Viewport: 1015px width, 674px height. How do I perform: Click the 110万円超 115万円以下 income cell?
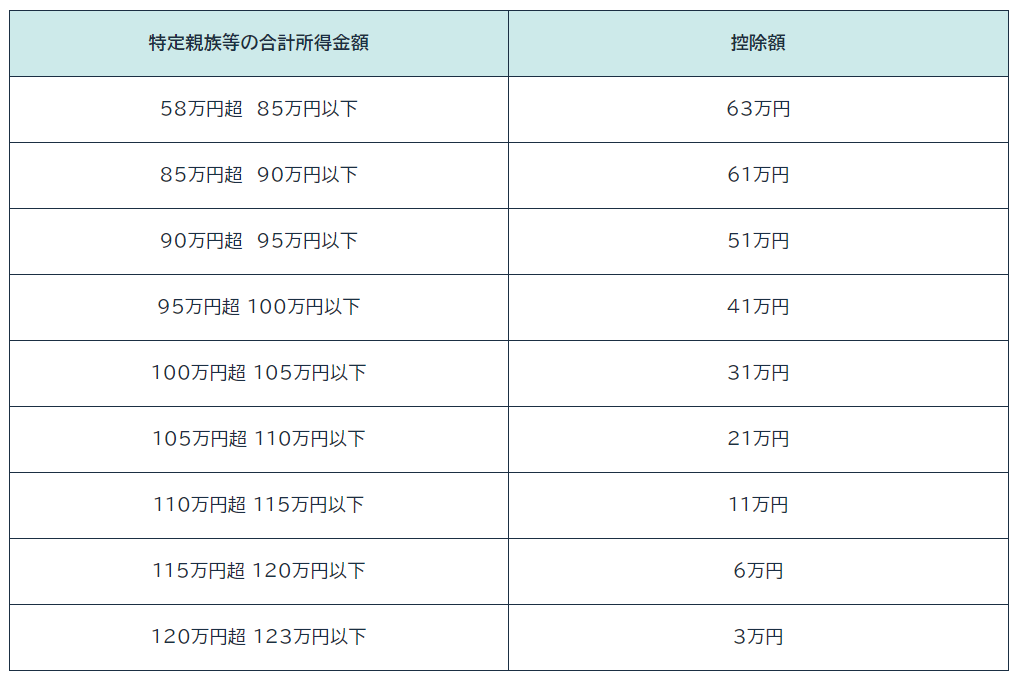pyautogui.click(x=258, y=505)
